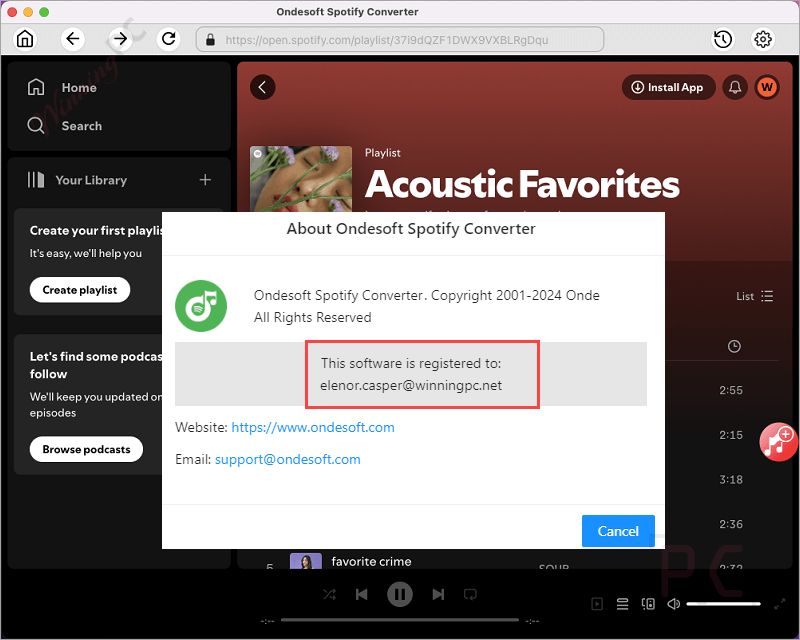Open Your Library

(x=77, y=180)
